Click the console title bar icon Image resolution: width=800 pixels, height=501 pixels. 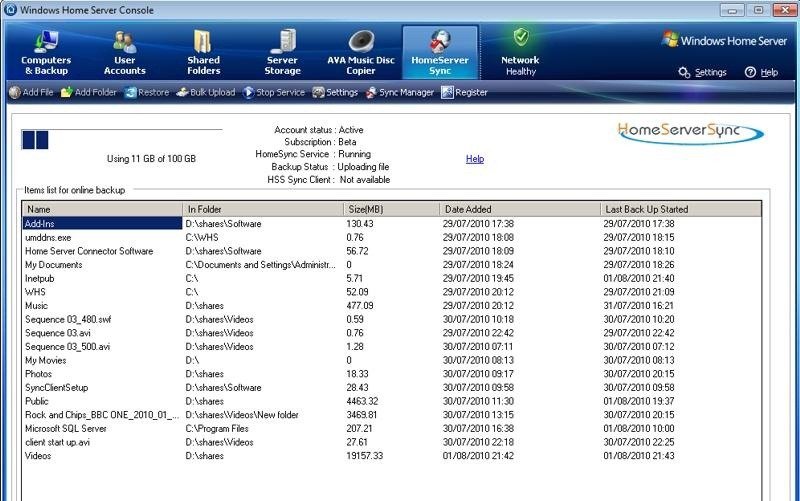pyautogui.click(x=10, y=10)
